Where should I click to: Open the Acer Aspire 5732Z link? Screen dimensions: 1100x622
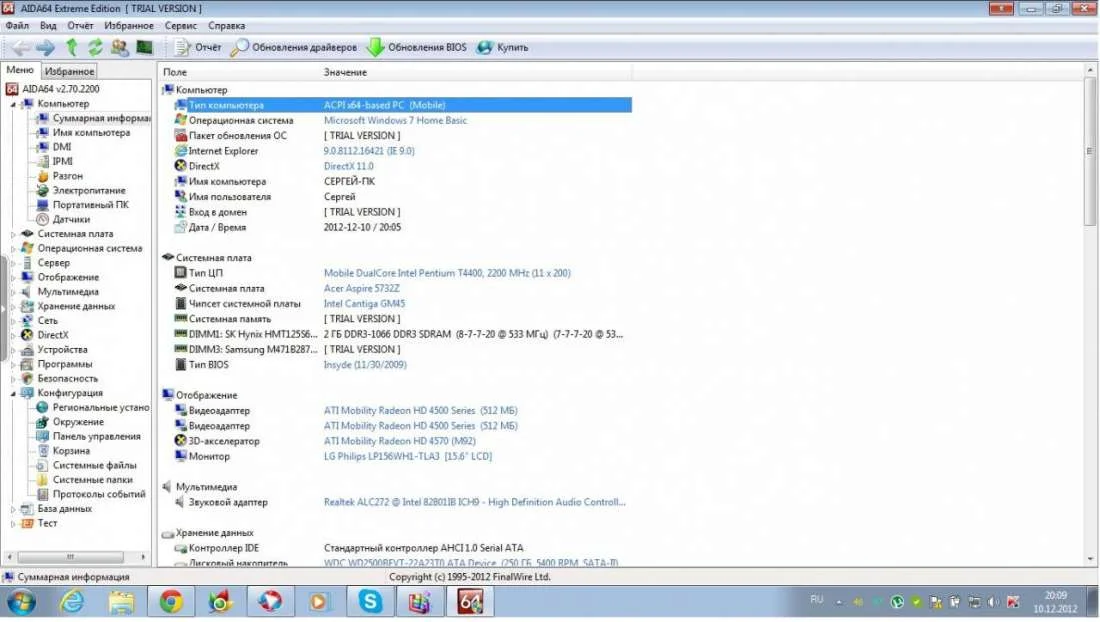[361, 288]
